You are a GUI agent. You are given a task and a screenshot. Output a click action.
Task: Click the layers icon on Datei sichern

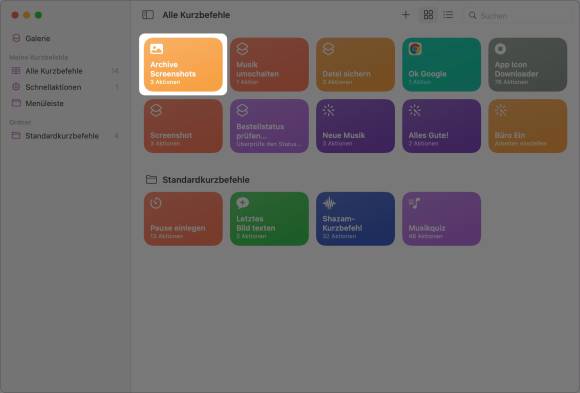coord(328,48)
